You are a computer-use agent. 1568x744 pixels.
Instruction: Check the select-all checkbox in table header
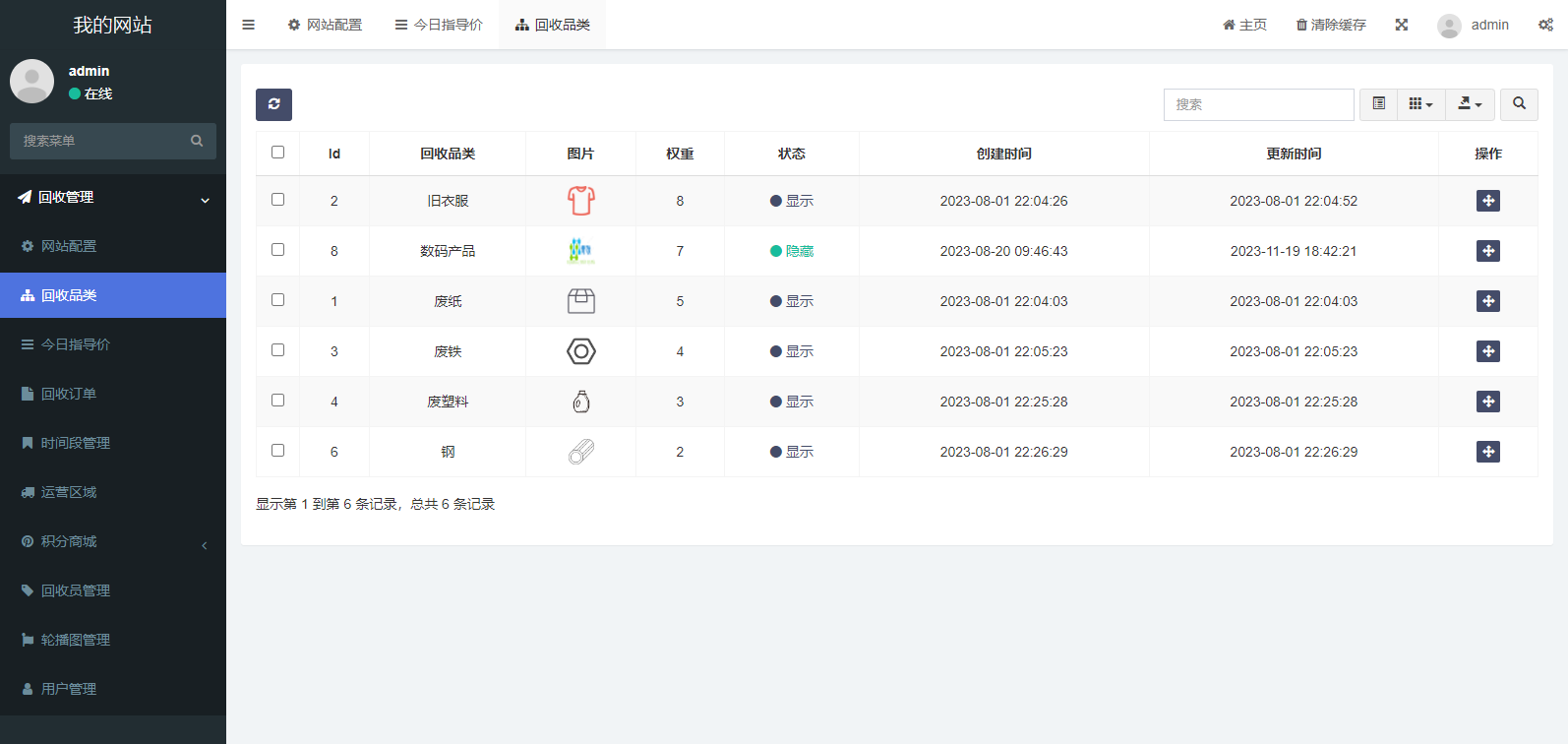(277, 153)
